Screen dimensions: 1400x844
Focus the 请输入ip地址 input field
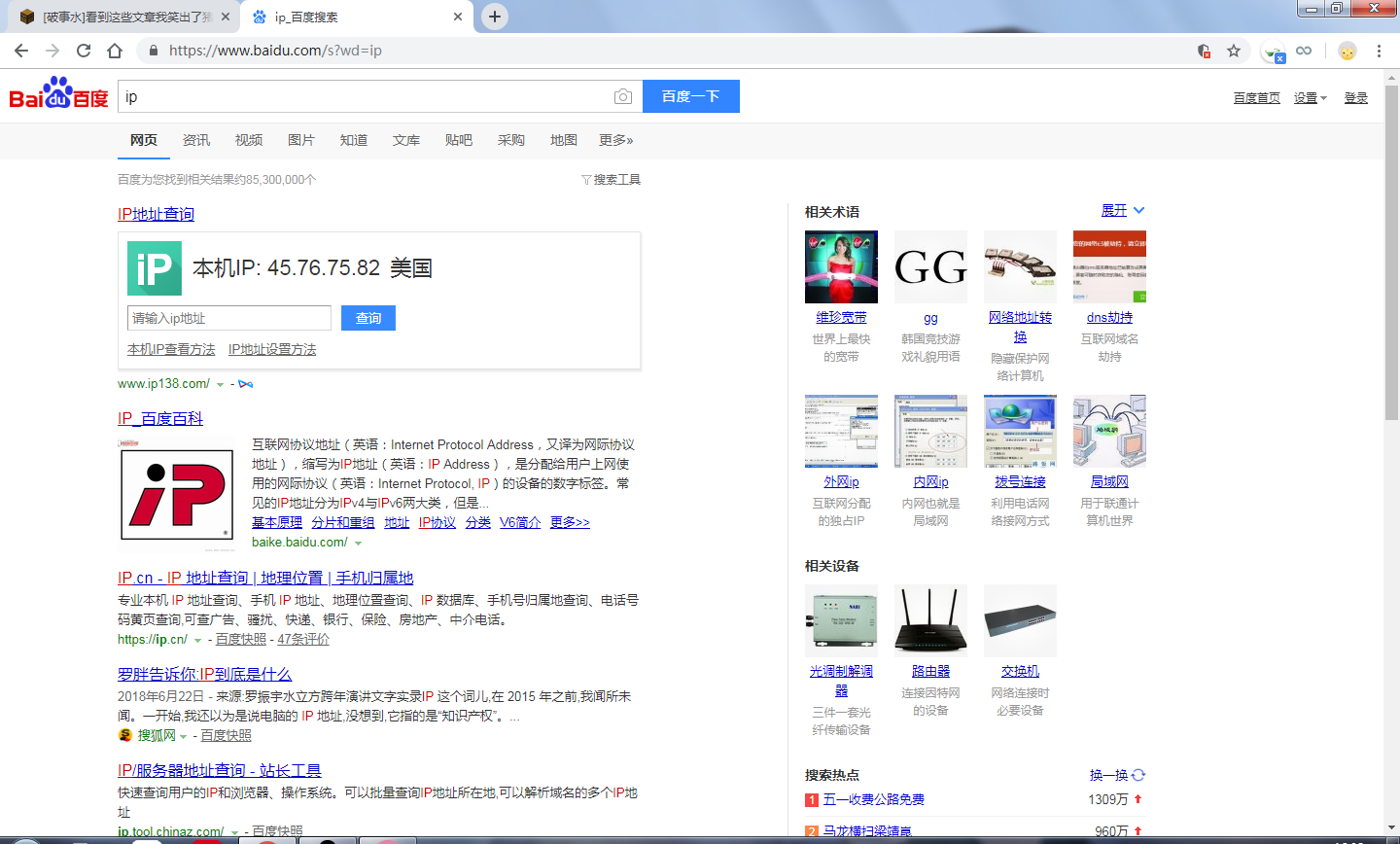coord(229,318)
